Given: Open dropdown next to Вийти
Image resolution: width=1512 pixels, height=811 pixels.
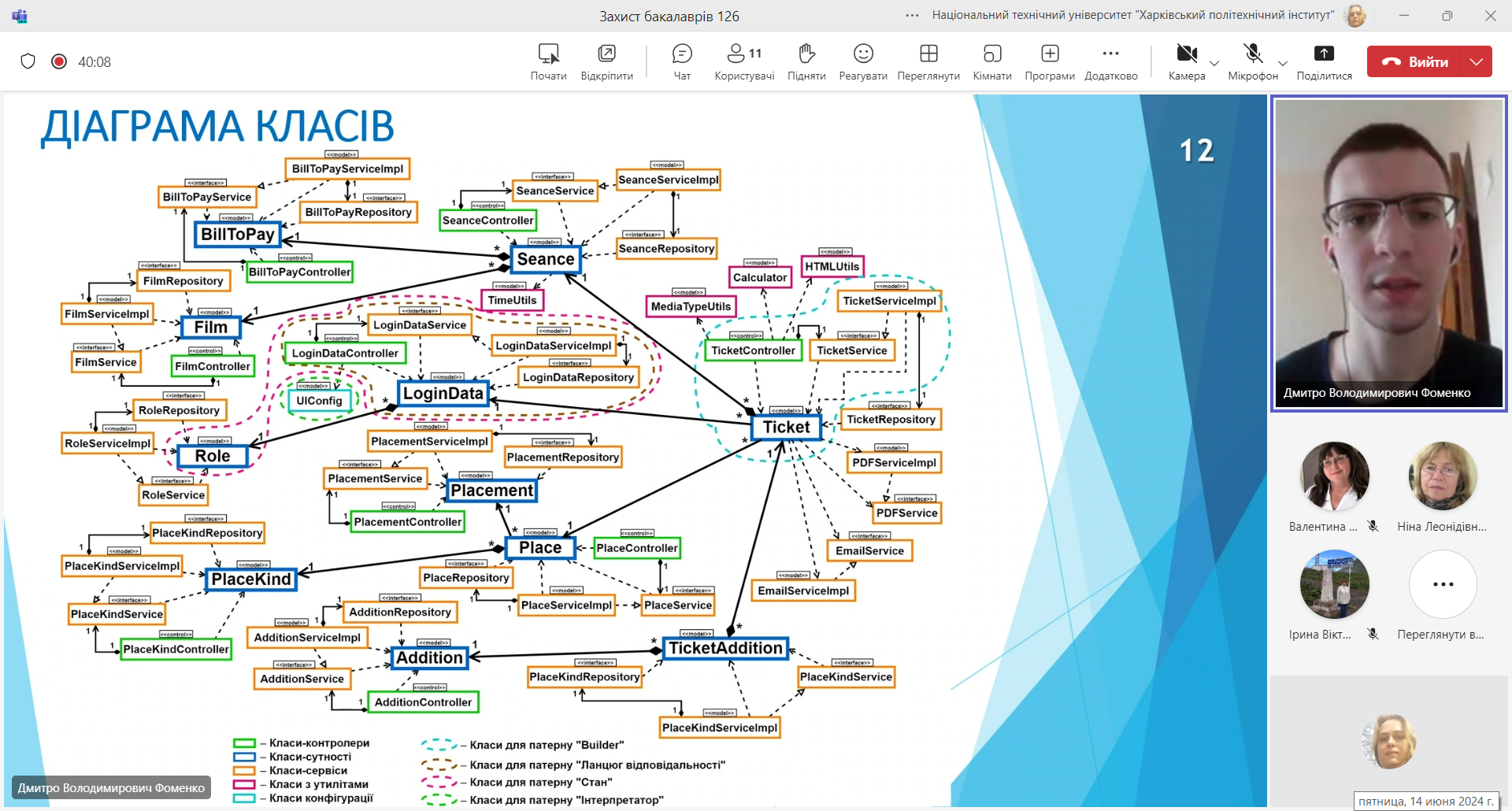Looking at the screenshot, I should [x=1477, y=61].
